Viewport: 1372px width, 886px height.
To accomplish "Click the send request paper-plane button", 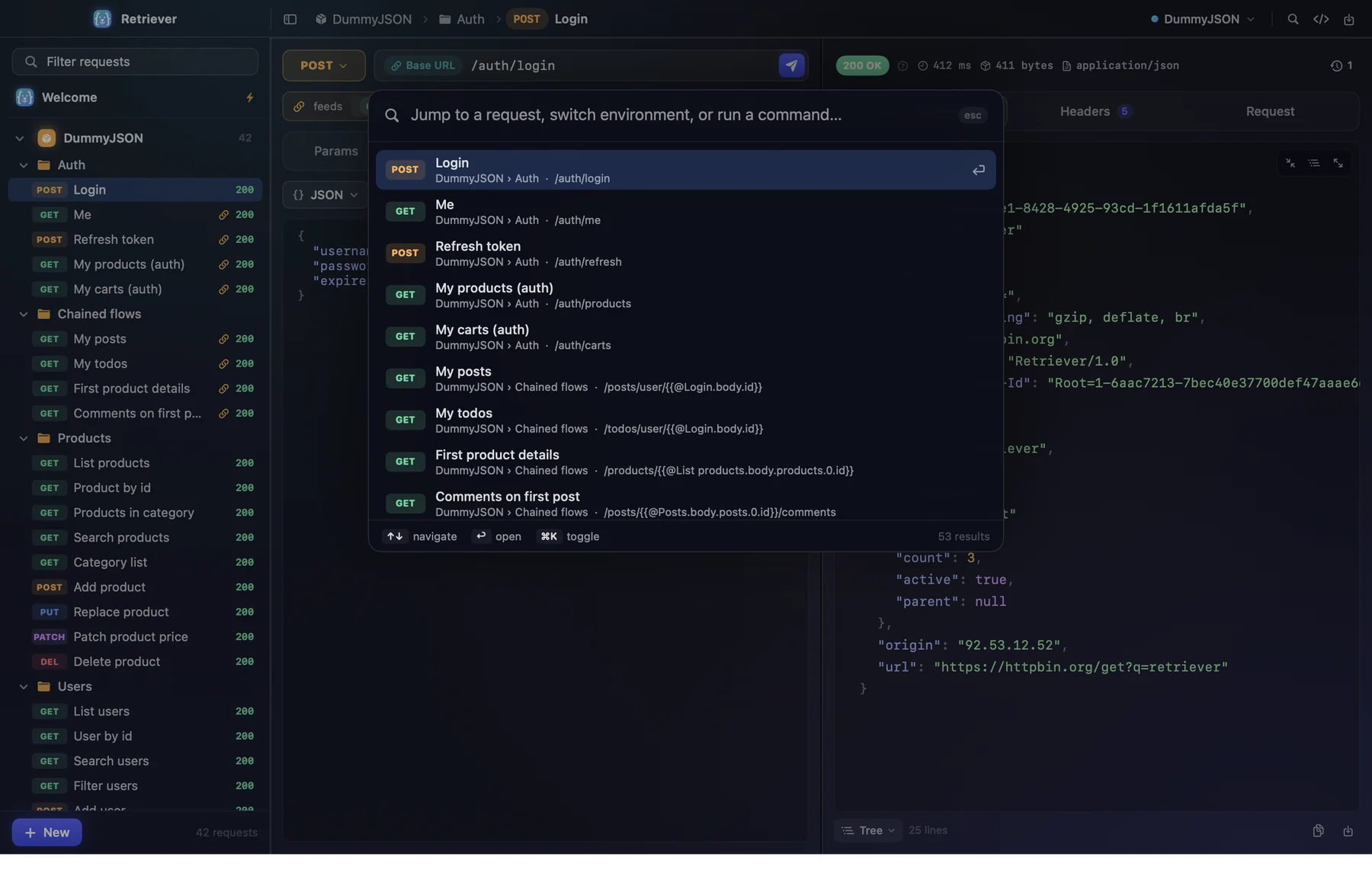I will point(791,66).
